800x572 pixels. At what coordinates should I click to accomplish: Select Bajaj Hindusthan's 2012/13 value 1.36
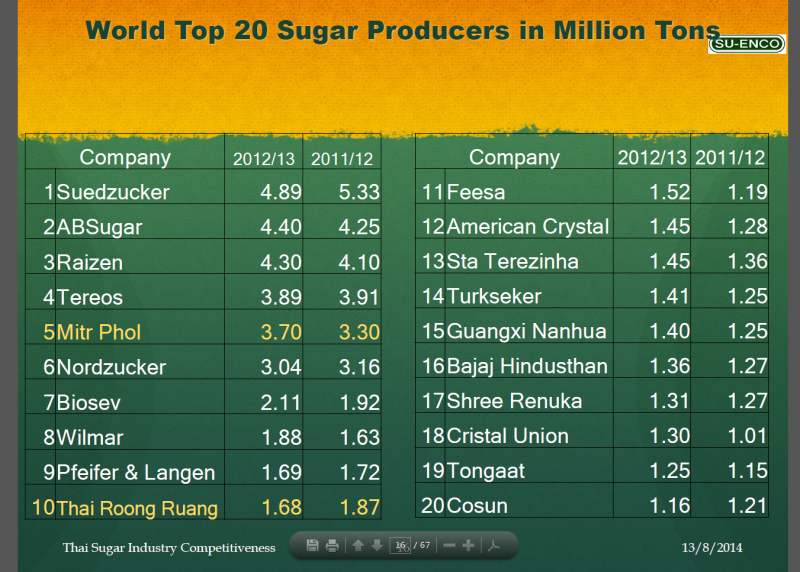[x=669, y=366]
